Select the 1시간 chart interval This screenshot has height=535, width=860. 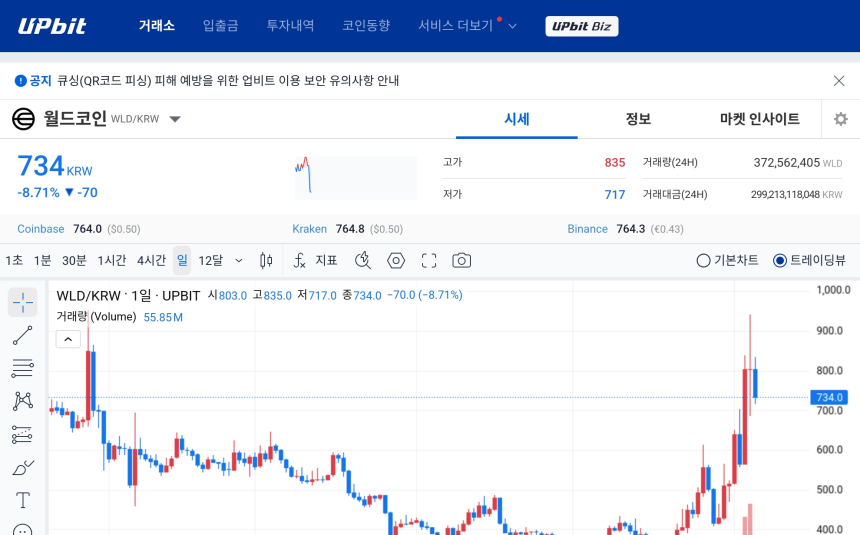[112, 261]
